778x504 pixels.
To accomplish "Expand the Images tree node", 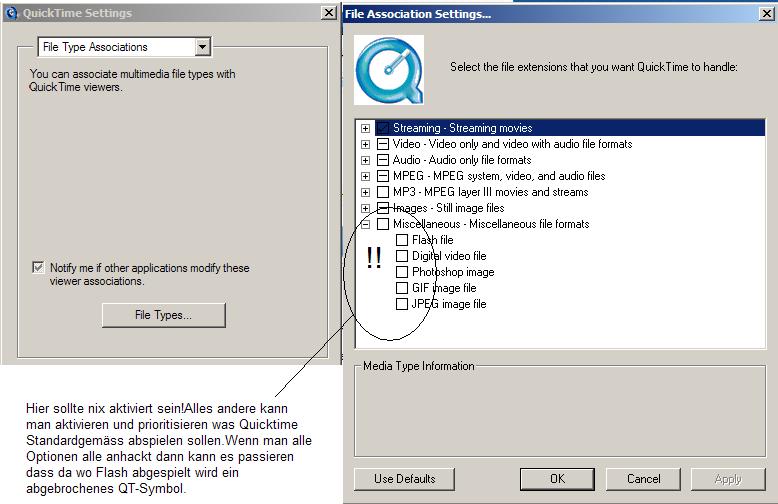I will pyautogui.click(x=366, y=208).
